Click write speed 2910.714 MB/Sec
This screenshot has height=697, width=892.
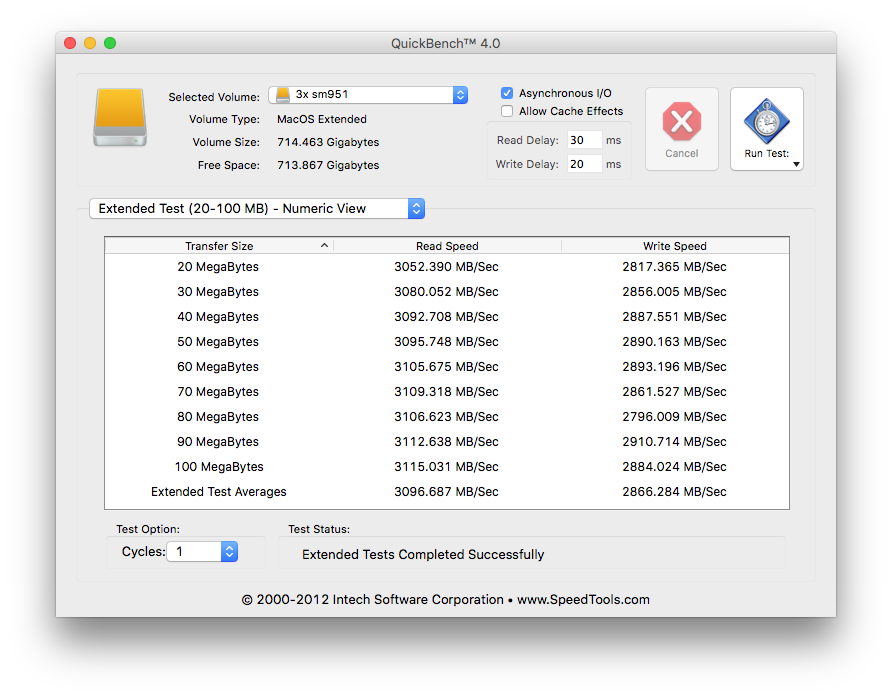coord(674,442)
